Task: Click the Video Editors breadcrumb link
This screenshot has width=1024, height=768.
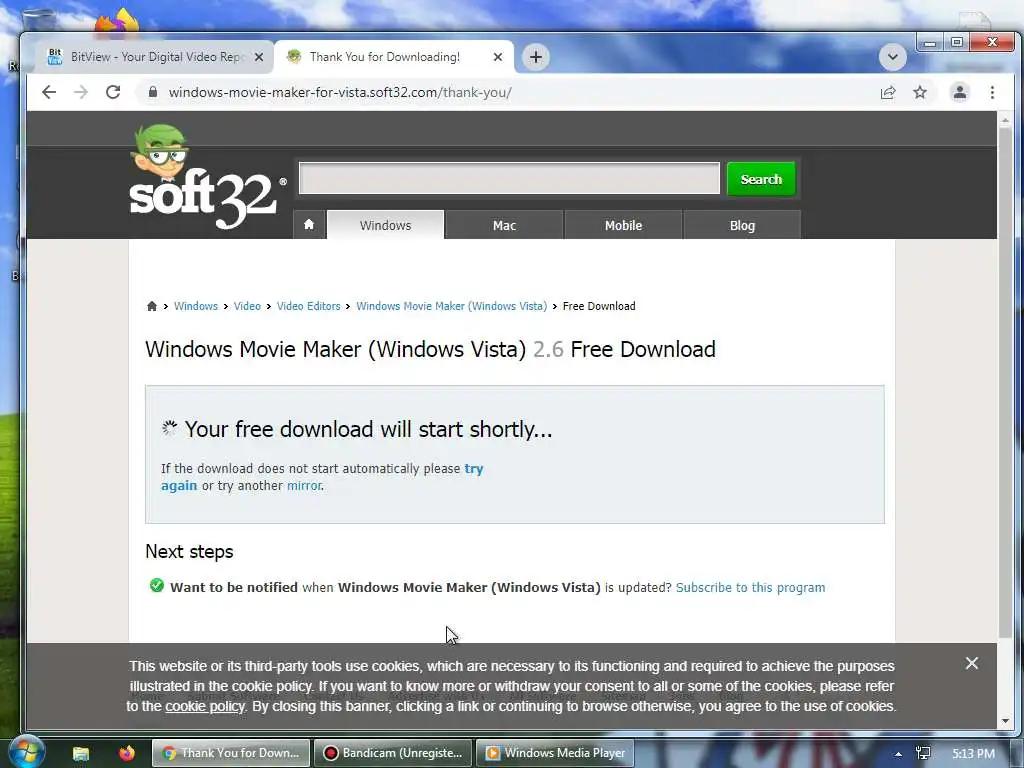Action: (x=308, y=306)
